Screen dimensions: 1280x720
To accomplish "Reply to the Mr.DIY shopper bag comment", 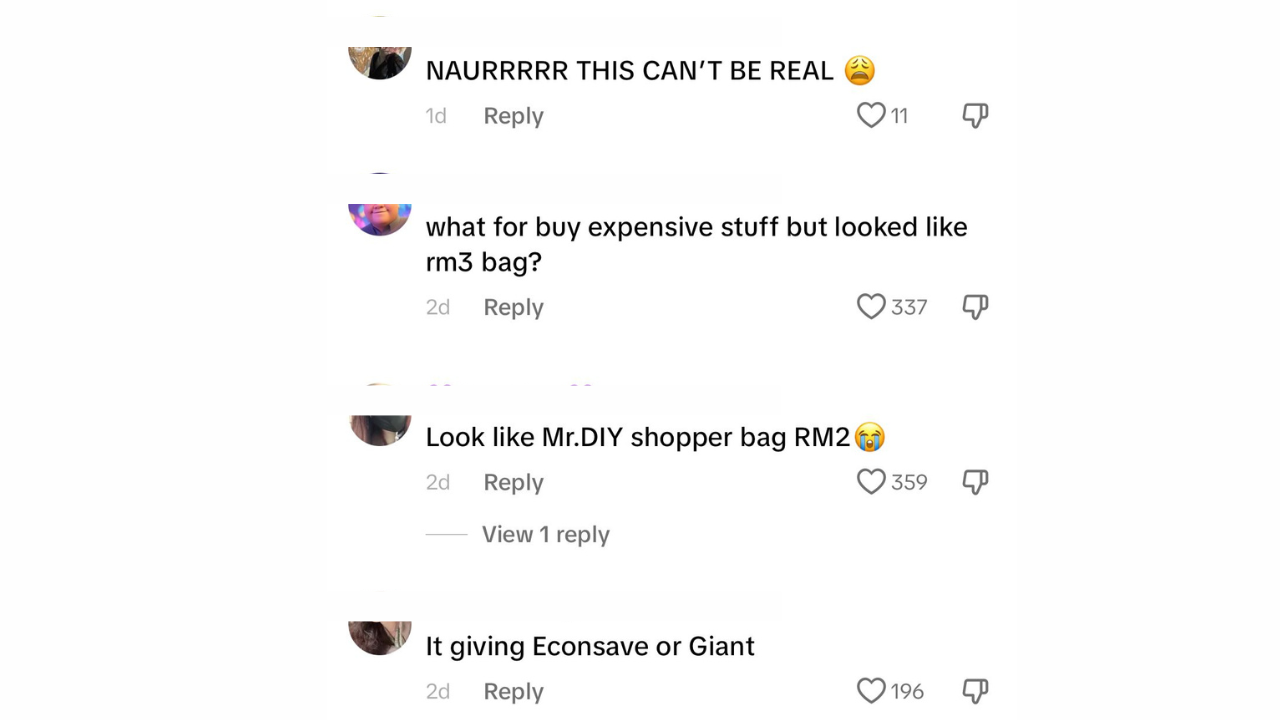I will 513,482.
